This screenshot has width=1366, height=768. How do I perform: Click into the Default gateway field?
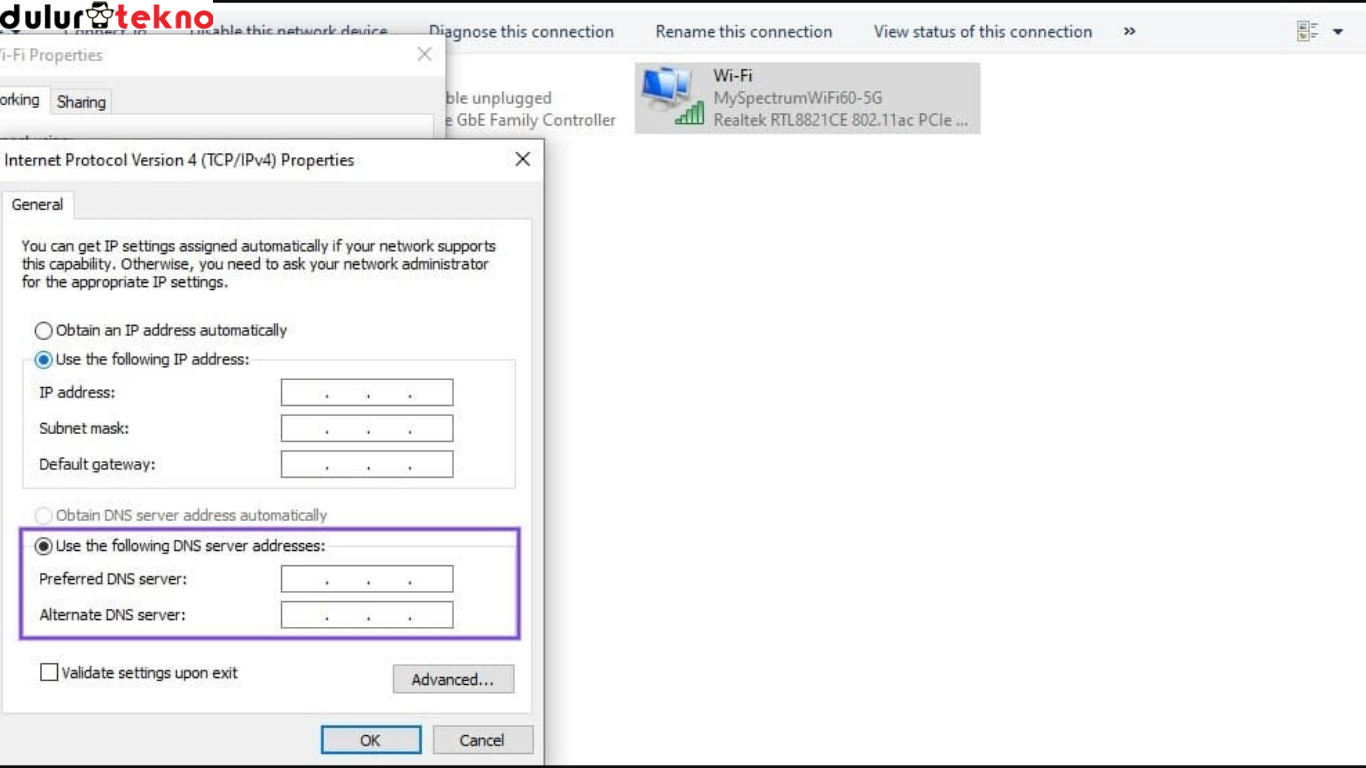[x=367, y=464]
